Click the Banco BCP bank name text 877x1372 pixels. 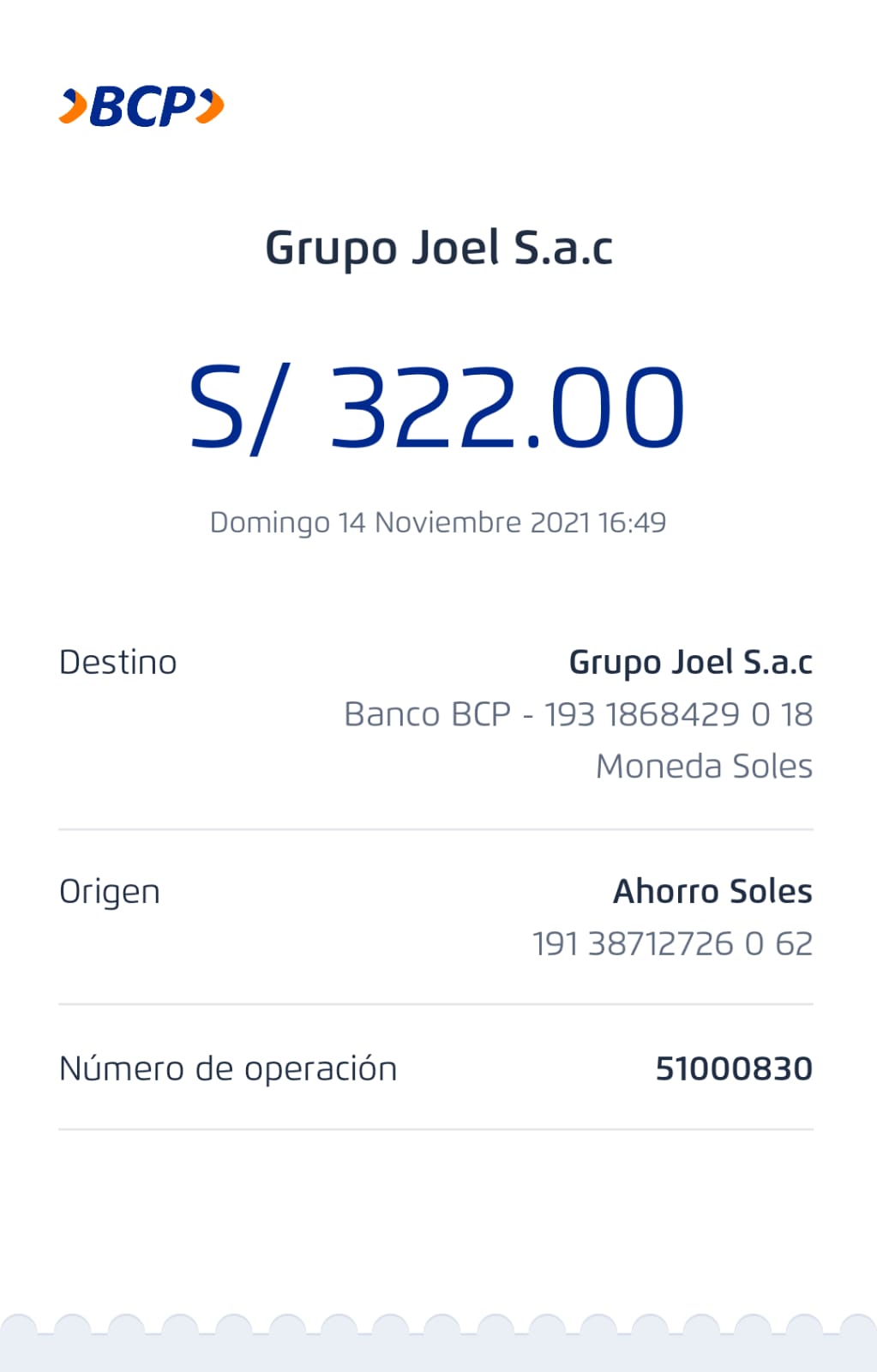pos(427,714)
